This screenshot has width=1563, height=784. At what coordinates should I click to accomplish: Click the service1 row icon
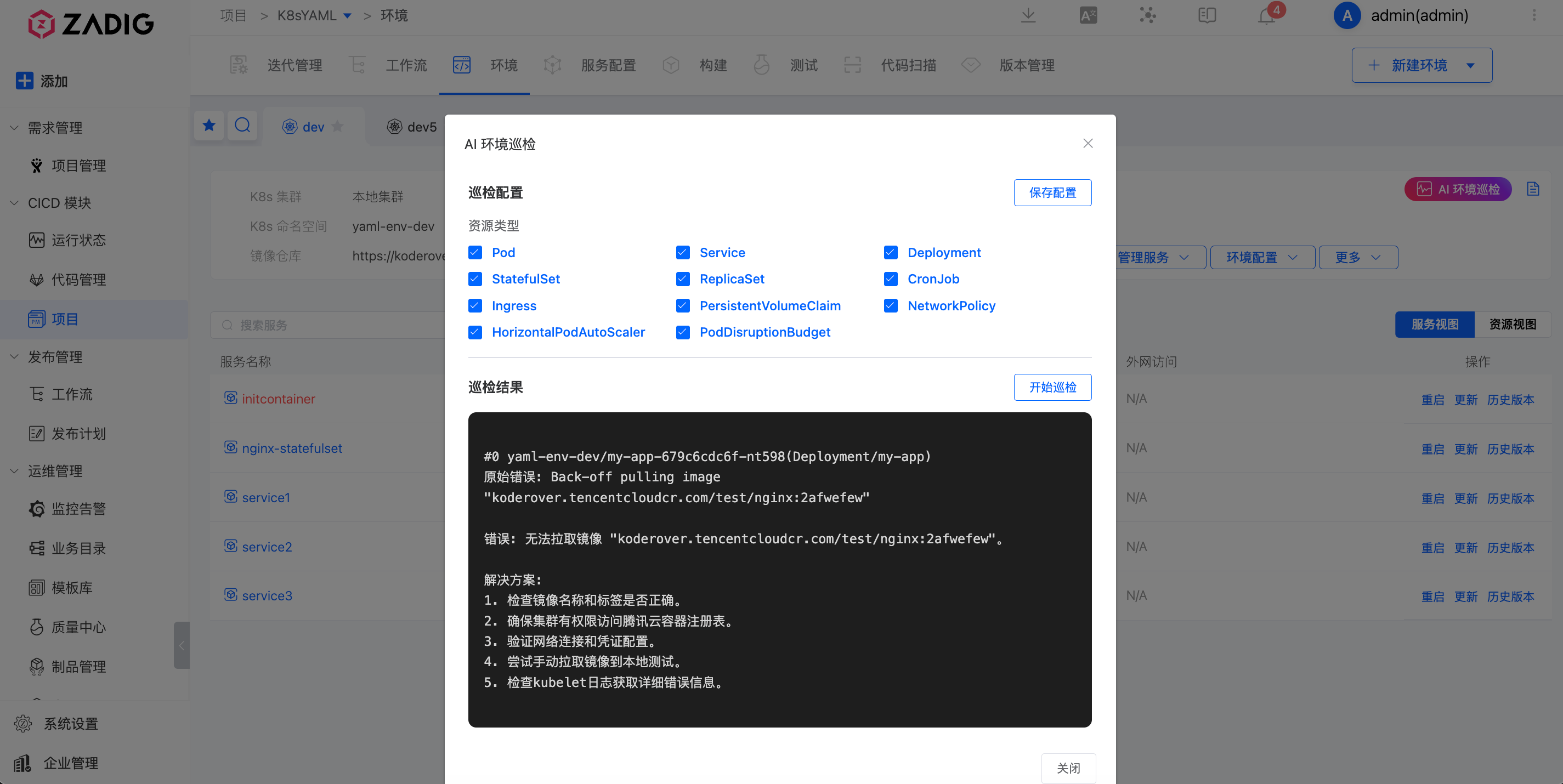coord(230,497)
